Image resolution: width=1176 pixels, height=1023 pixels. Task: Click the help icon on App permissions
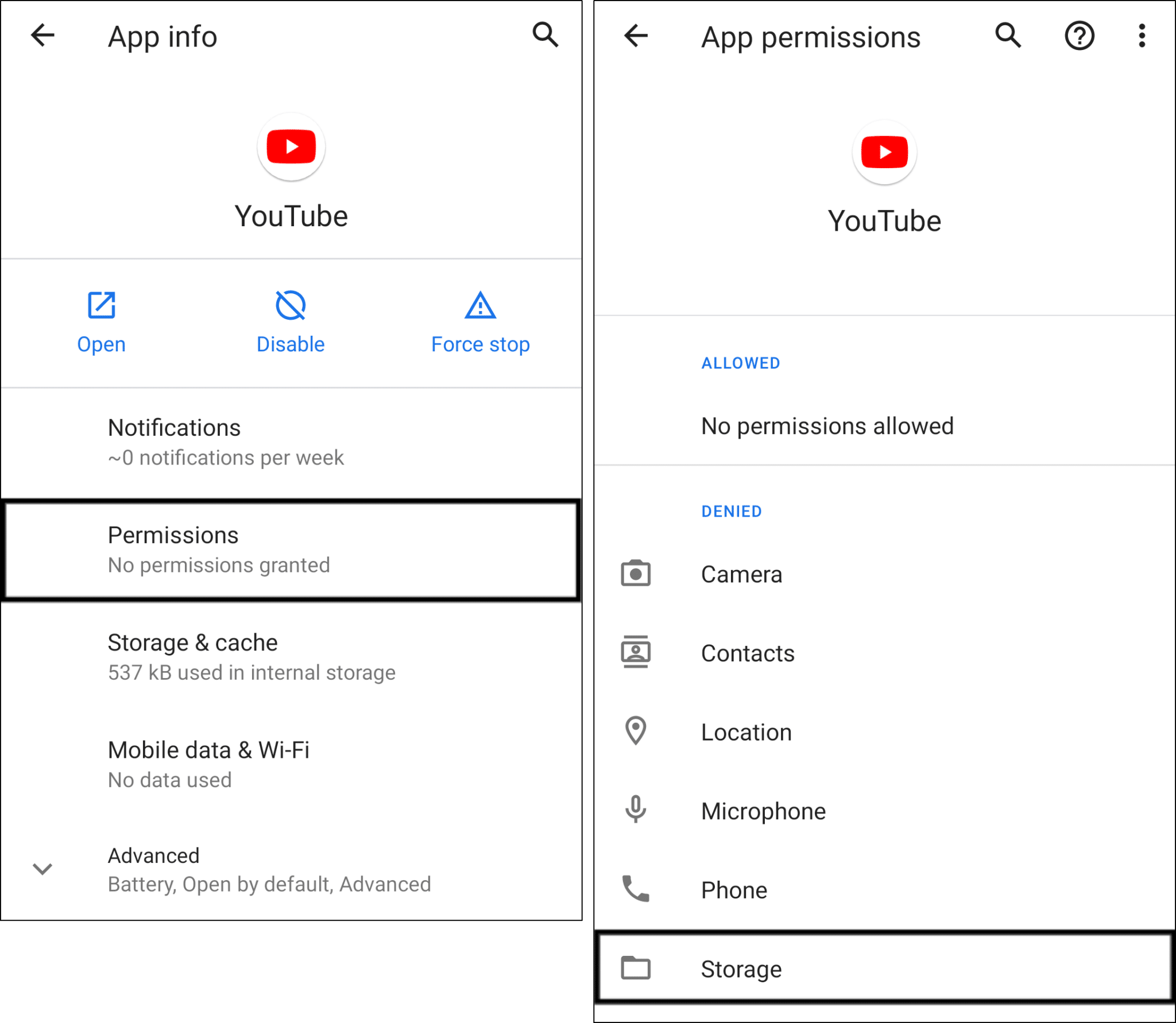coord(1079,35)
